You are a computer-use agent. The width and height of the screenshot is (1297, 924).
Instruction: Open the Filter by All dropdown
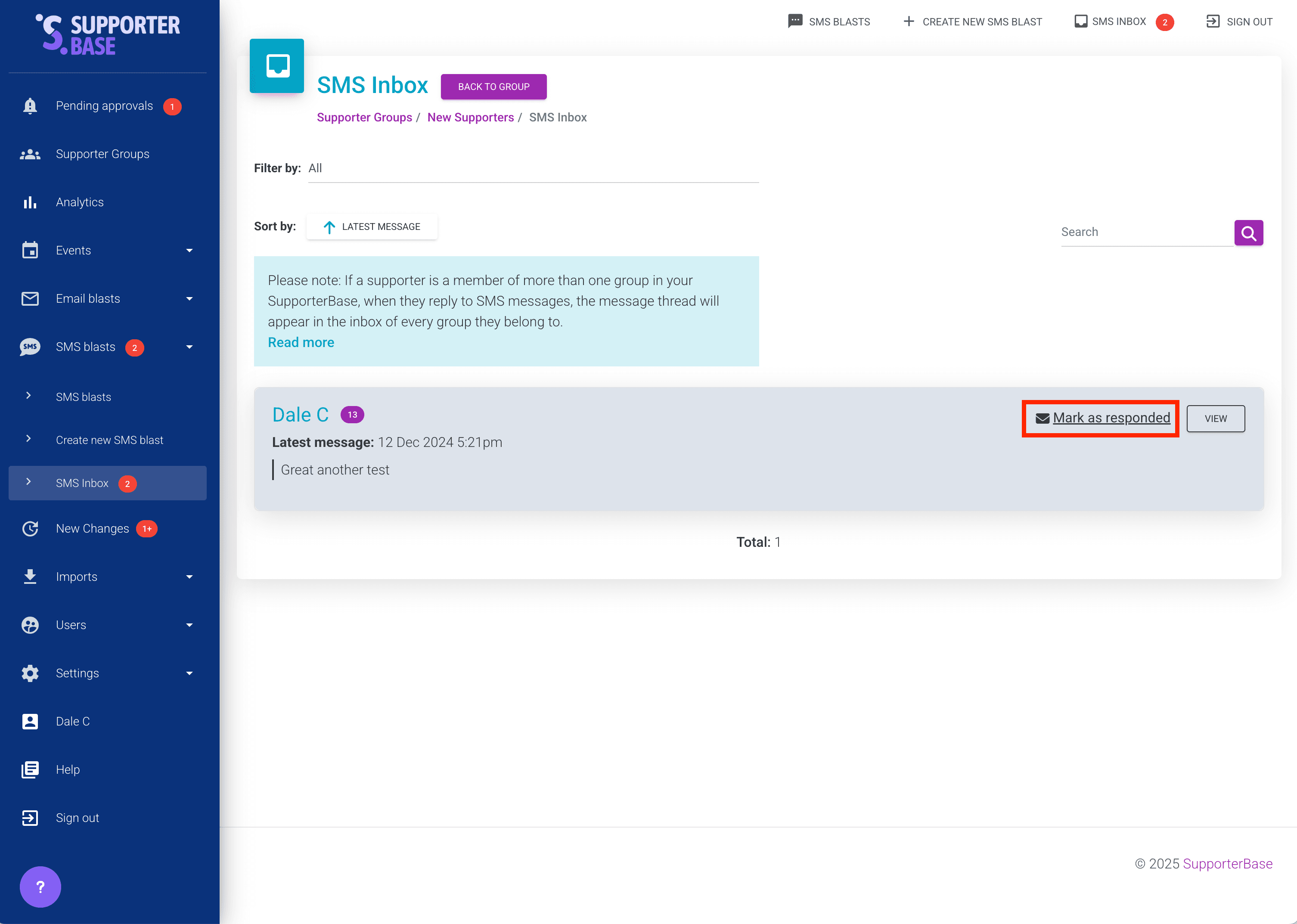[533, 168]
